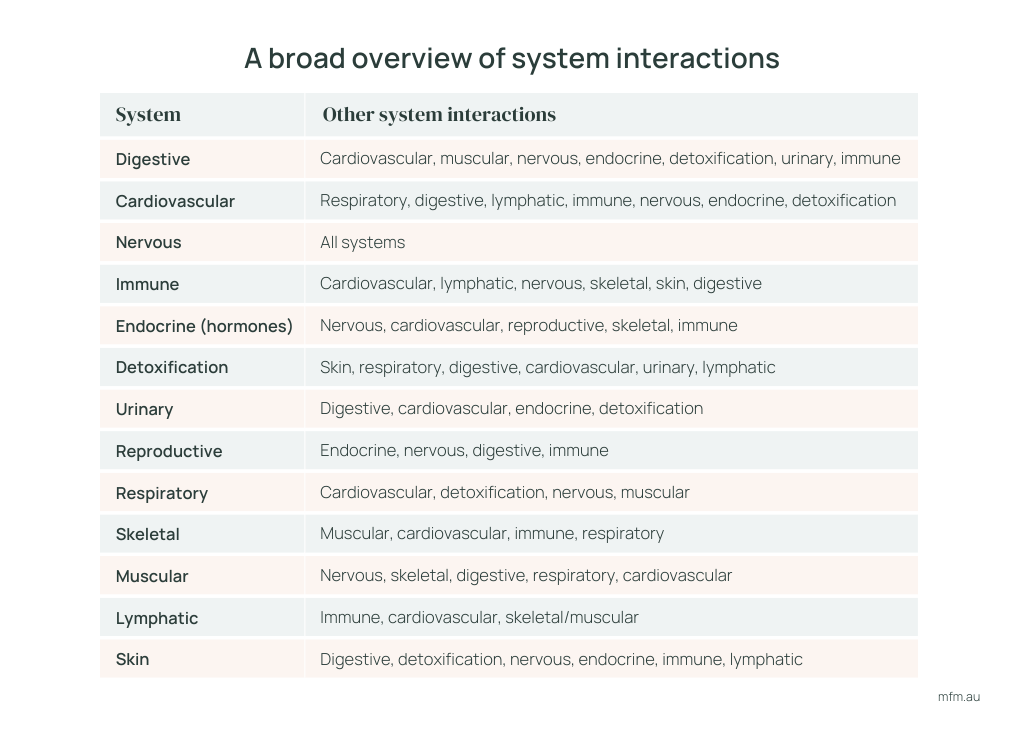This screenshot has height=738, width=1024.
Task: Click the 'Cardiovascular' row label
Action: coord(175,201)
